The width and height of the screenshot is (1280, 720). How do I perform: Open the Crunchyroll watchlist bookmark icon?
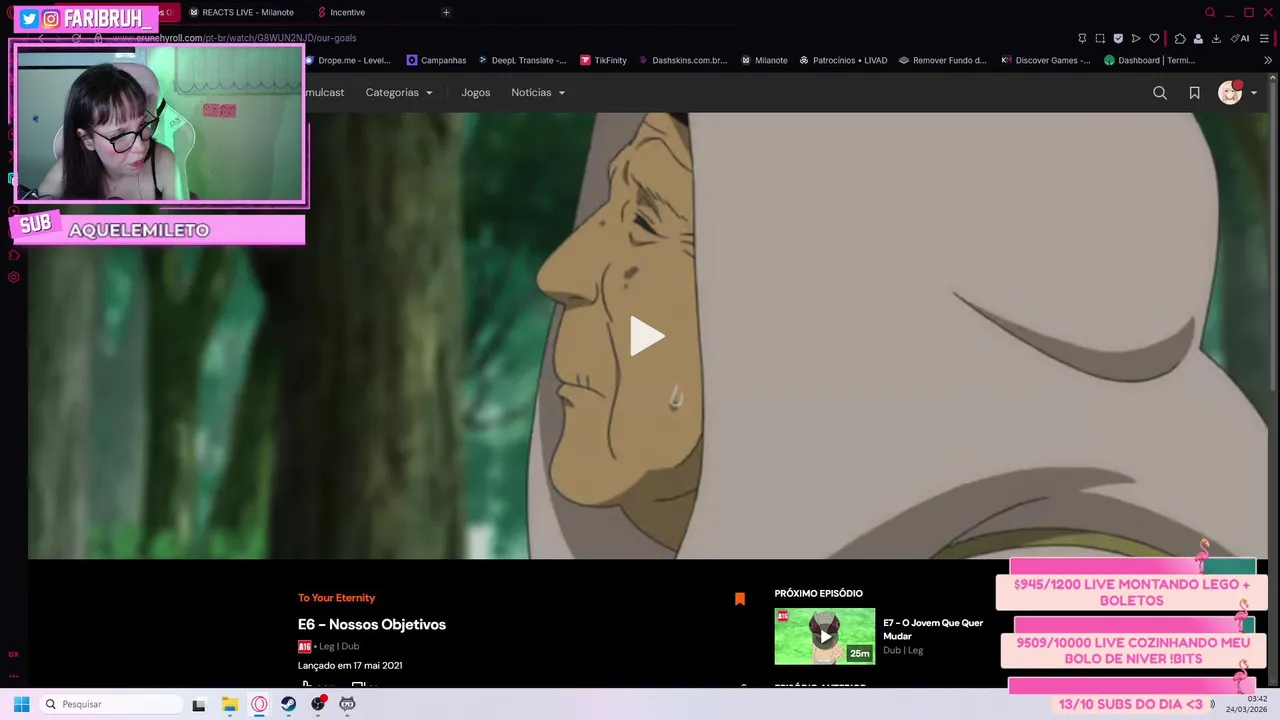point(1194,93)
